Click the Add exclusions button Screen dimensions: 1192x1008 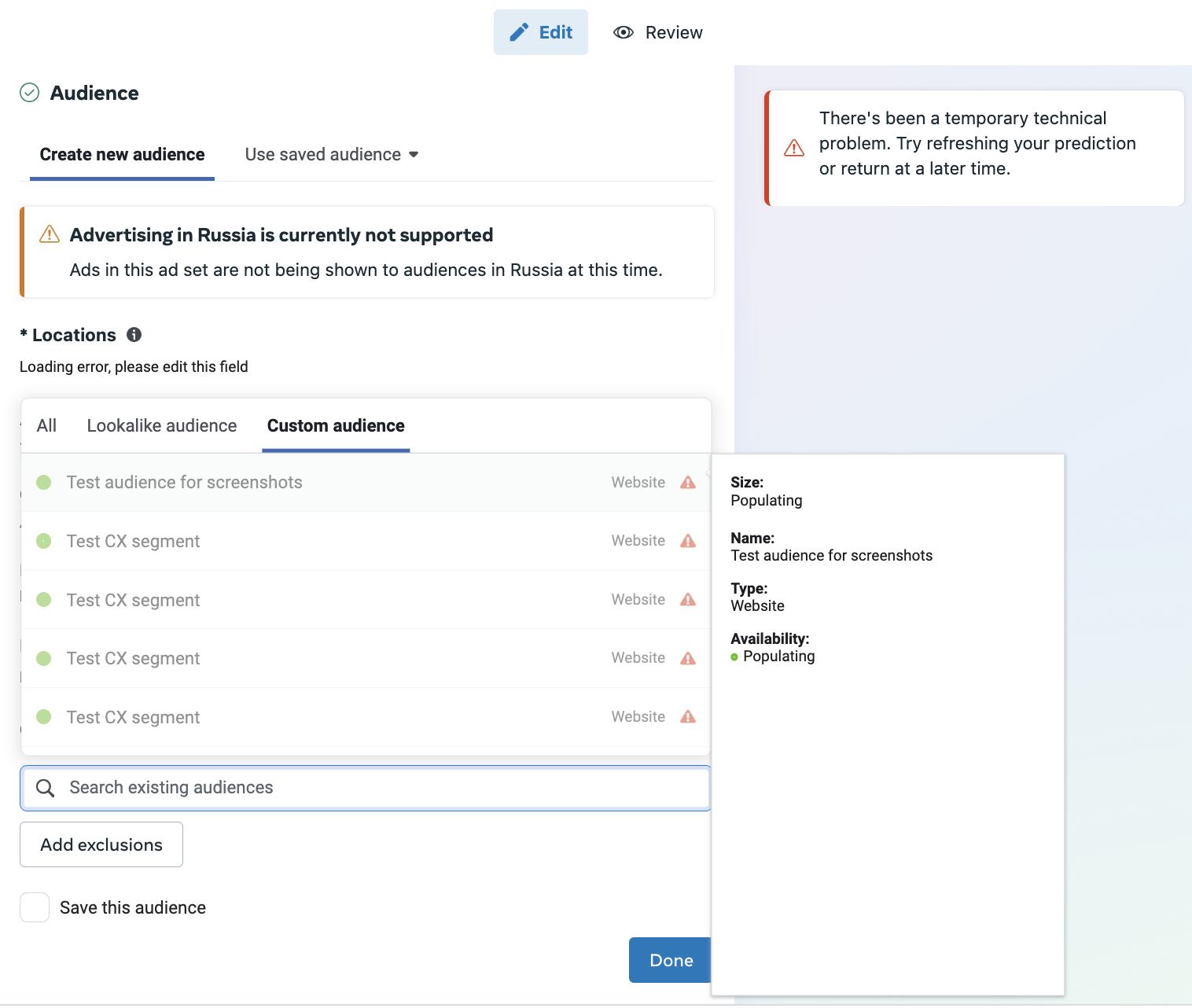coord(101,844)
